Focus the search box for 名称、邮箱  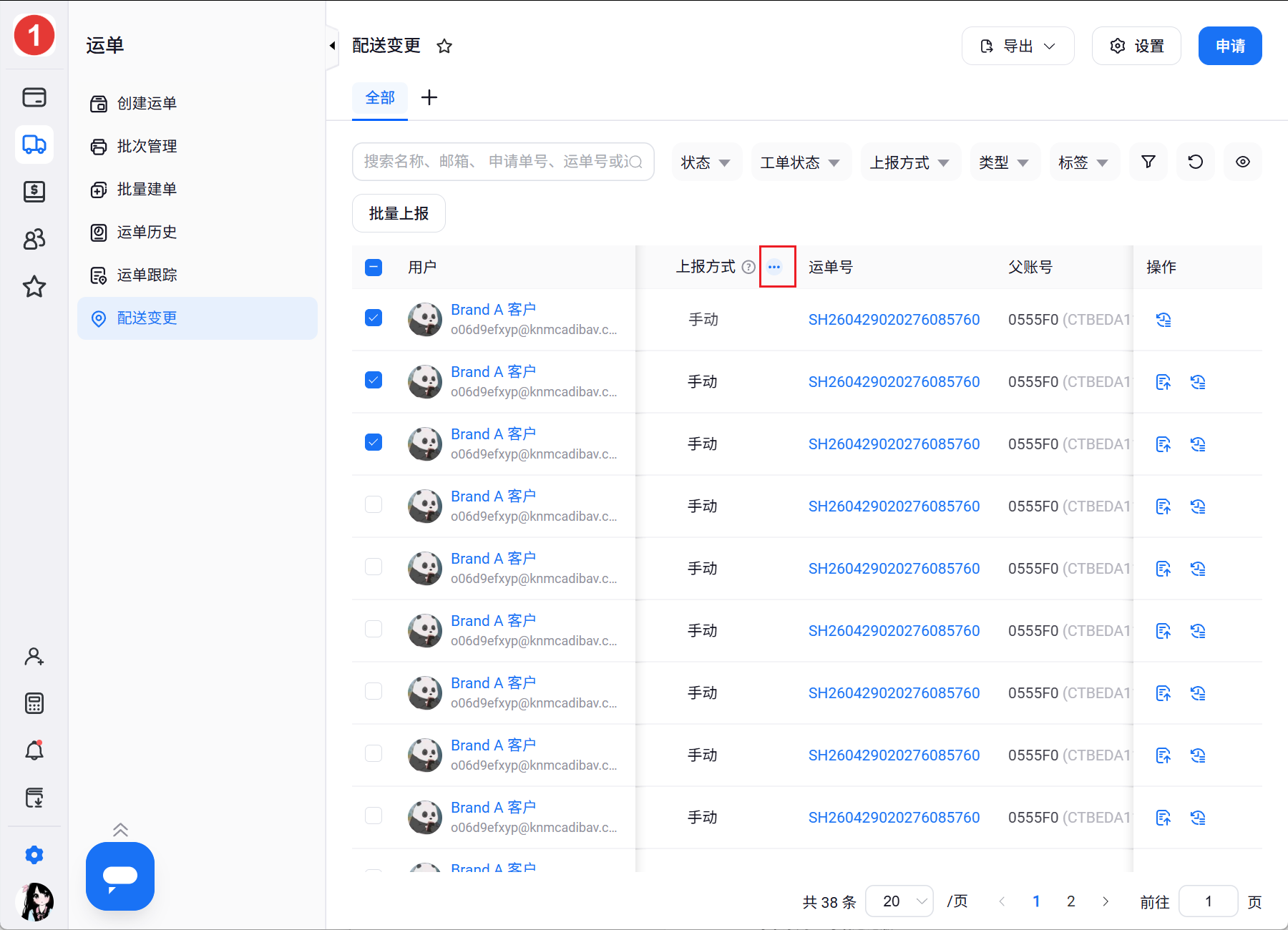point(503,162)
